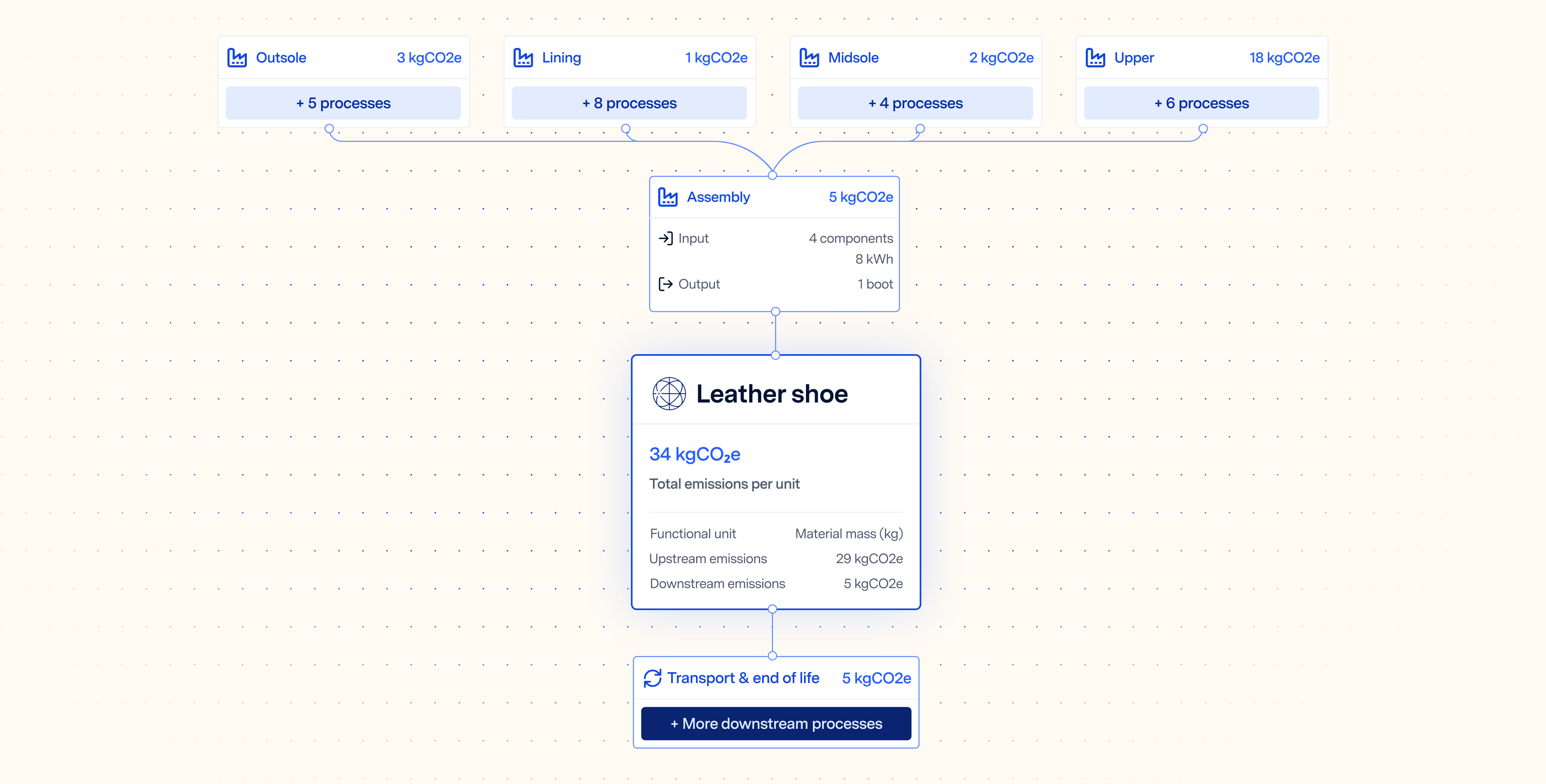Click the Upper factory icon
The image size is (1546, 784).
[x=1095, y=58]
